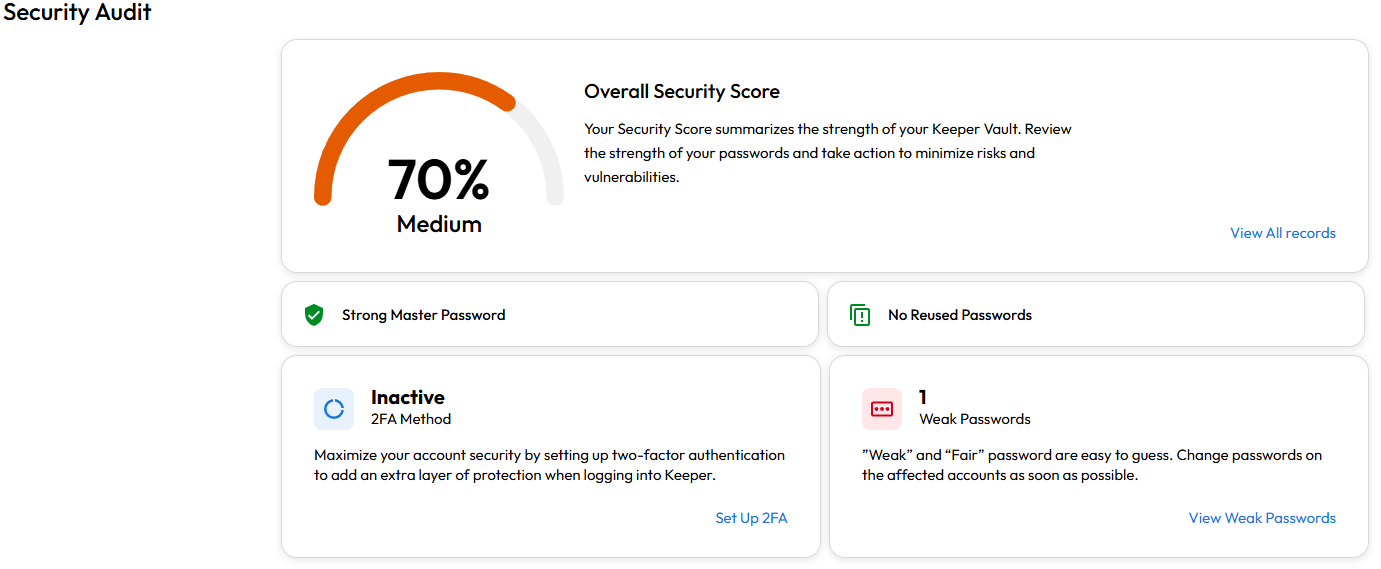This screenshot has width=1381, height=569.
Task: Click the No Reused Passwords copy icon
Action: coord(860,315)
